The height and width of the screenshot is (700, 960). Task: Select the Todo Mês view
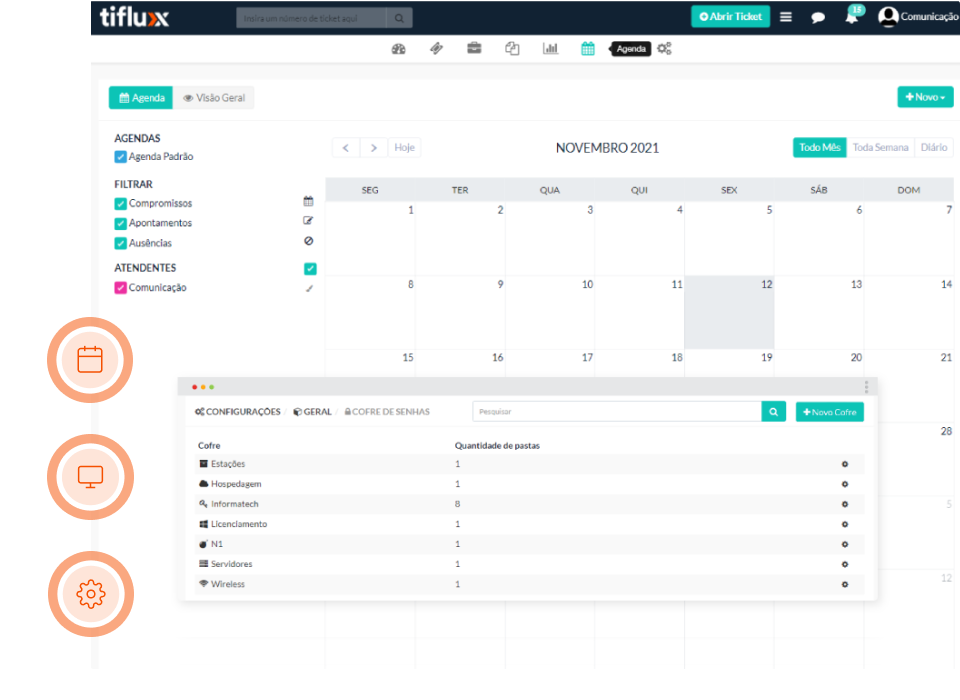click(x=820, y=148)
